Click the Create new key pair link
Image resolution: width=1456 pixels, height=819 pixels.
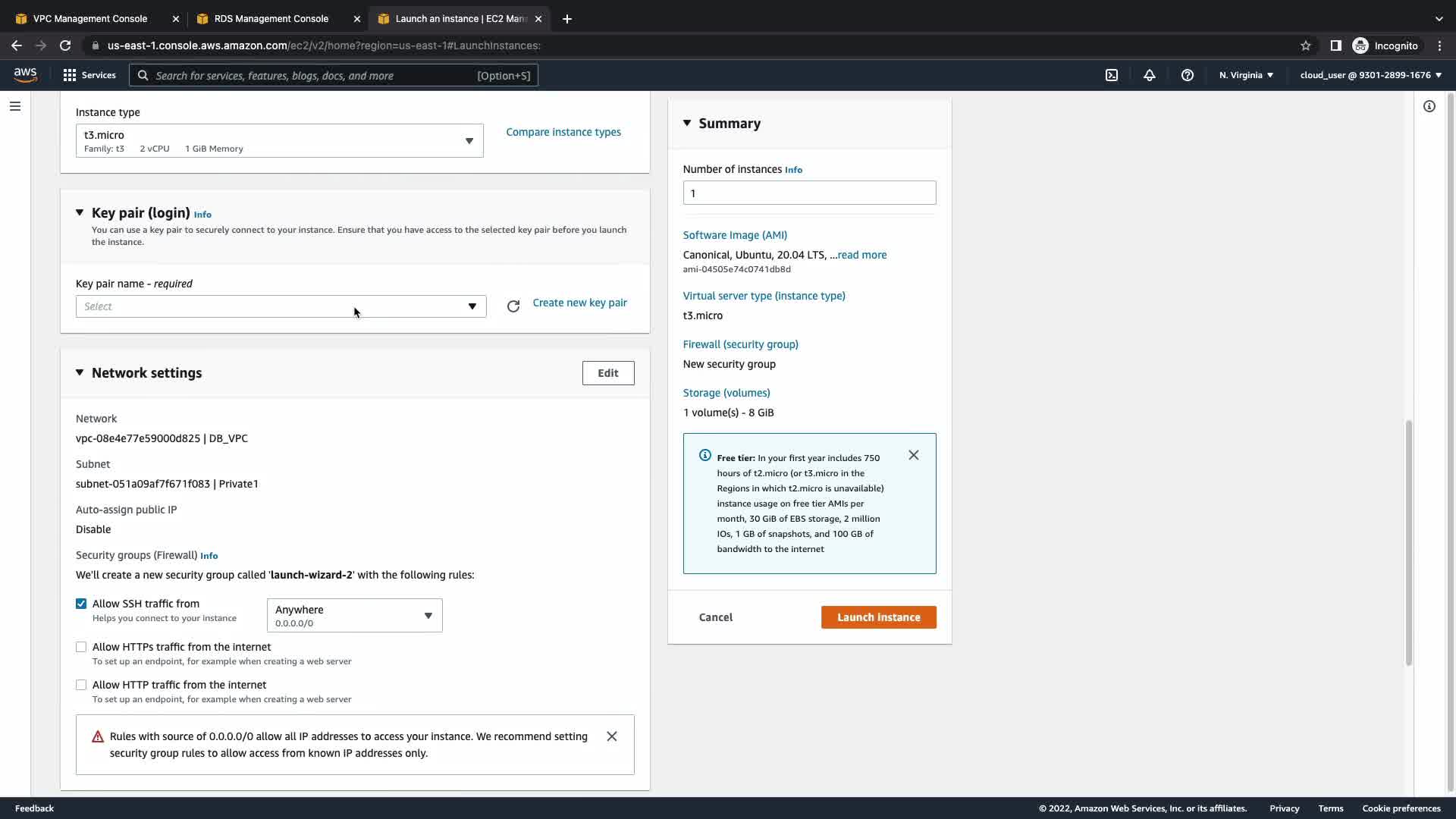579,303
